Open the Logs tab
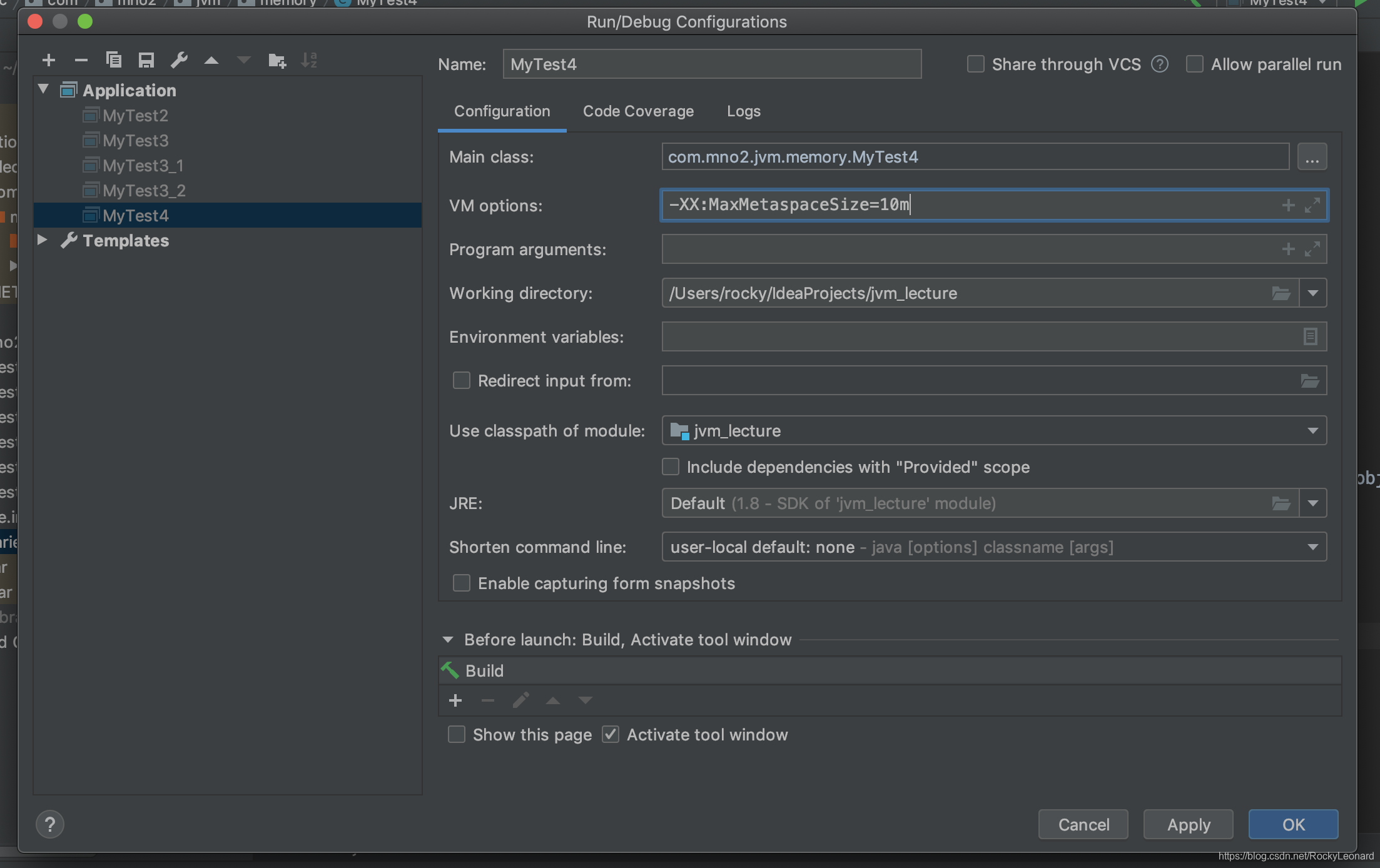The image size is (1380, 868). [x=743, y=111]
